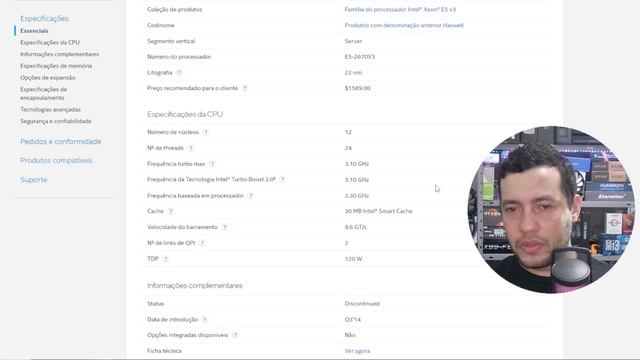Select the 120 W TDP value
The height and width of the screenshot is (360, 640).
pos(353,259)
